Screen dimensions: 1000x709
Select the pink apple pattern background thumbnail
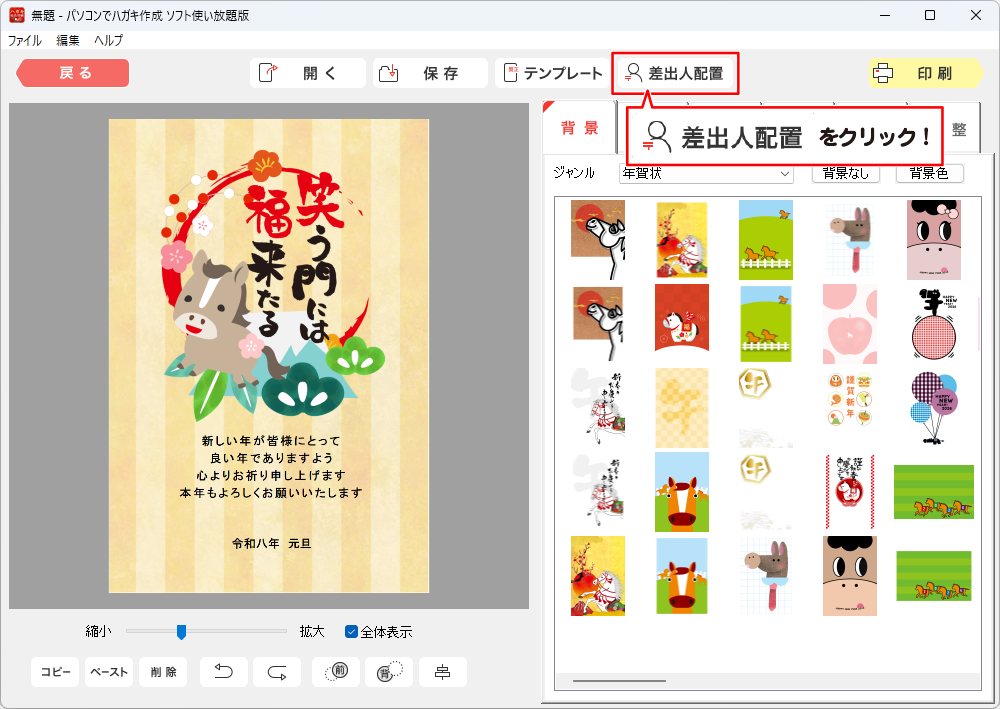(x=849, y=323)
